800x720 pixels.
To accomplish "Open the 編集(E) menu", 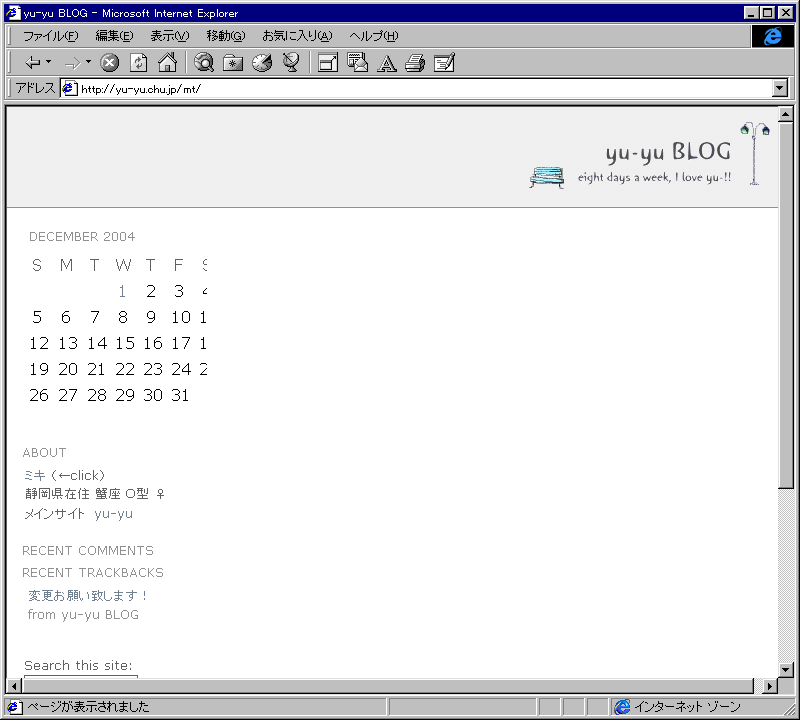I will [114, 36].
